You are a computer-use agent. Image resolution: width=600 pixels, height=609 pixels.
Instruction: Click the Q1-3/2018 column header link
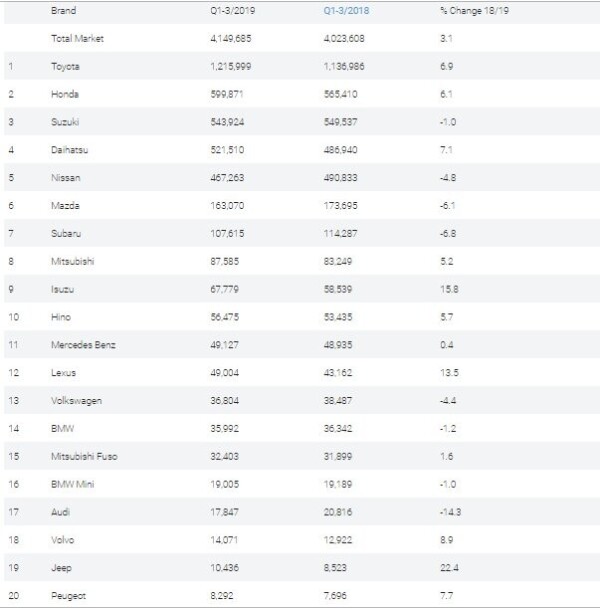coord(346,10)
